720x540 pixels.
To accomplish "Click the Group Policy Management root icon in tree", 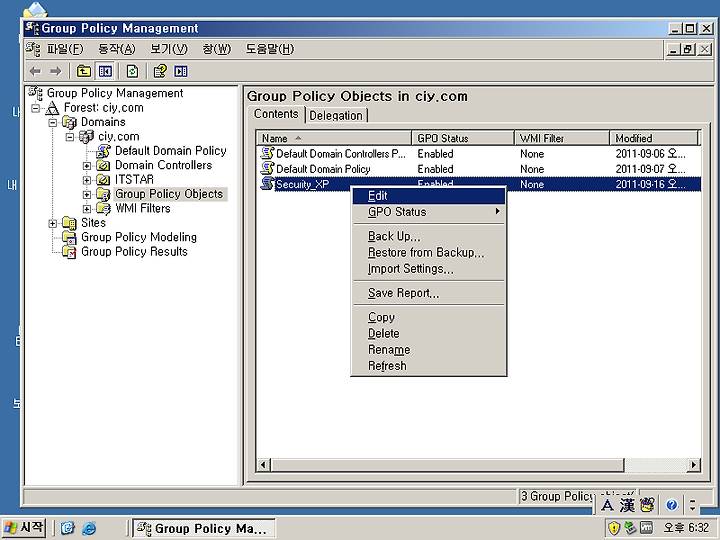I will click(35, 93).
